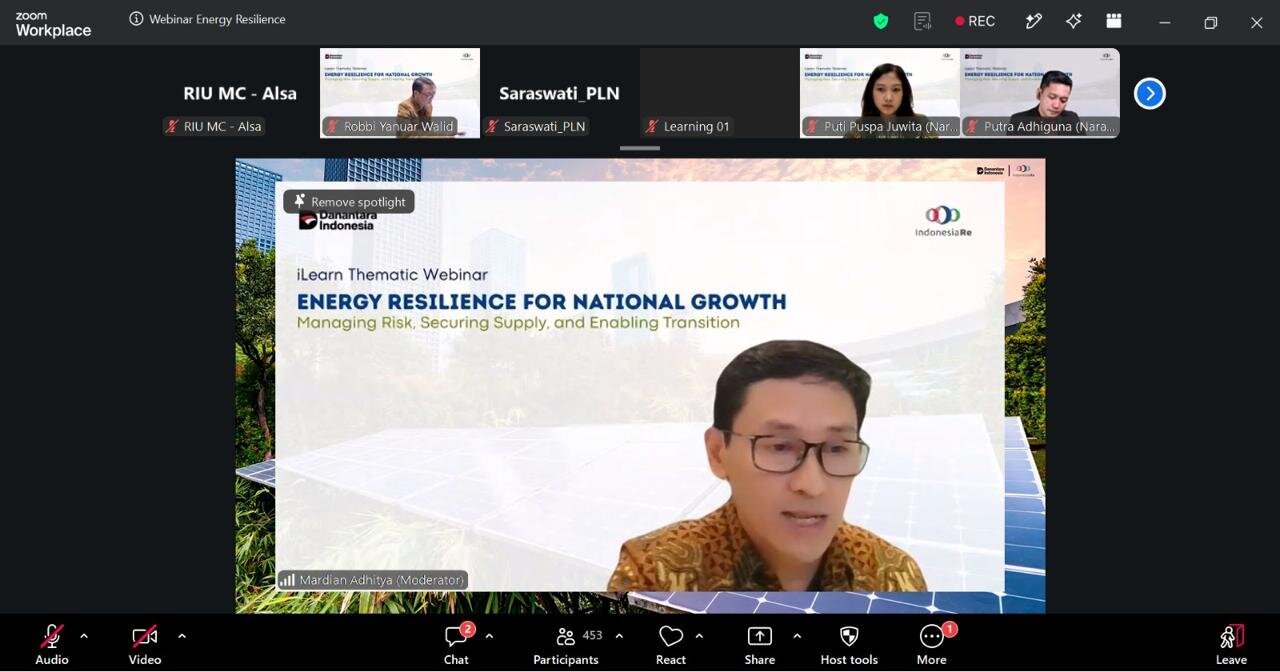Open the AI Companion sparkle icon

[1074, 21]
